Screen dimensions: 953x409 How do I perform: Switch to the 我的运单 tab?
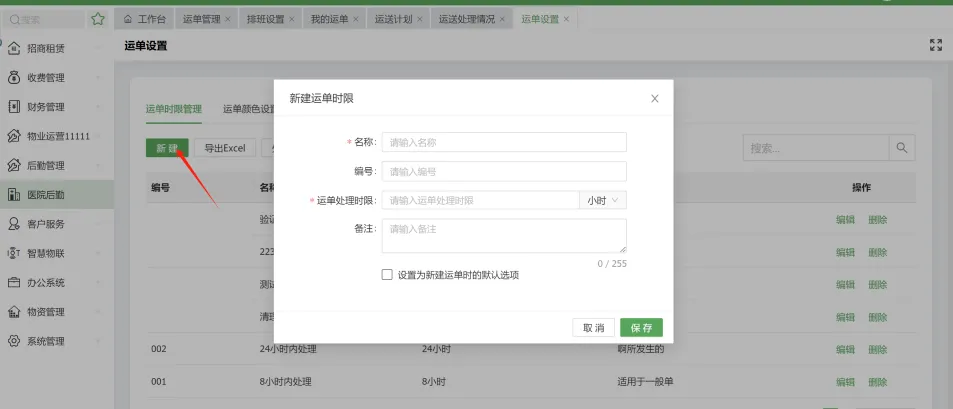329,19
